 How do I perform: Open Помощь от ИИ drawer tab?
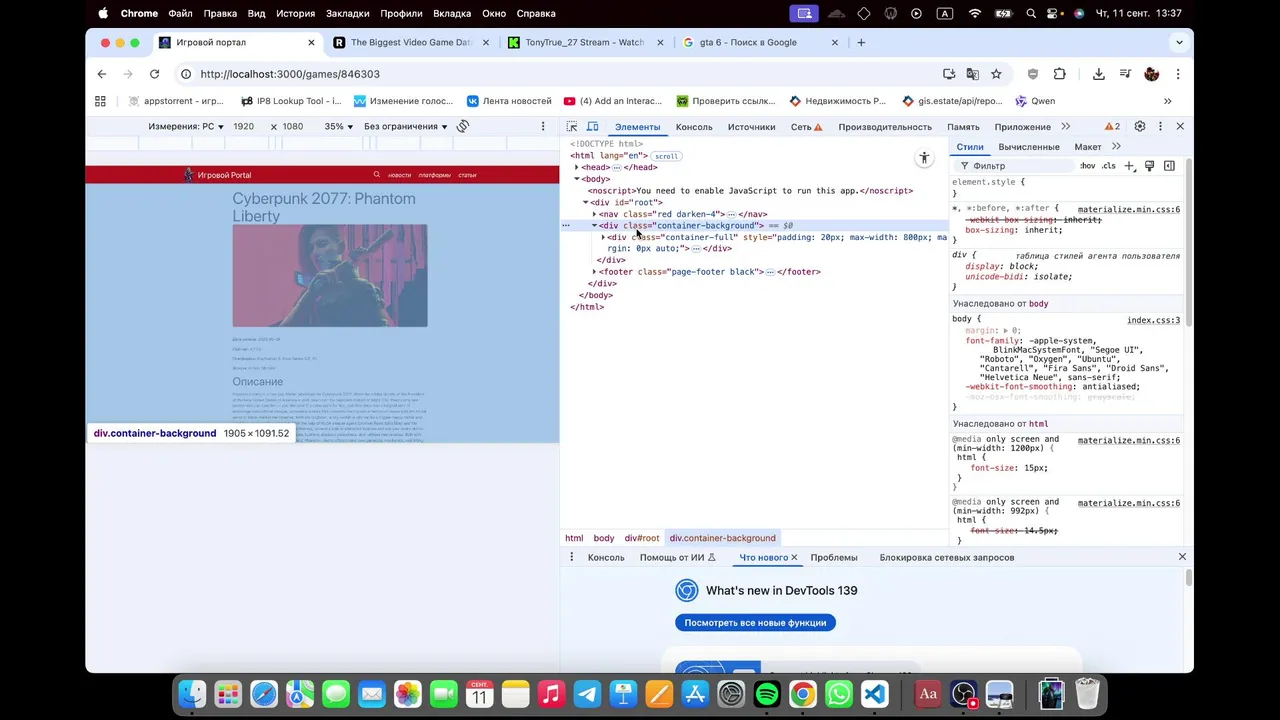click(677, 558)
